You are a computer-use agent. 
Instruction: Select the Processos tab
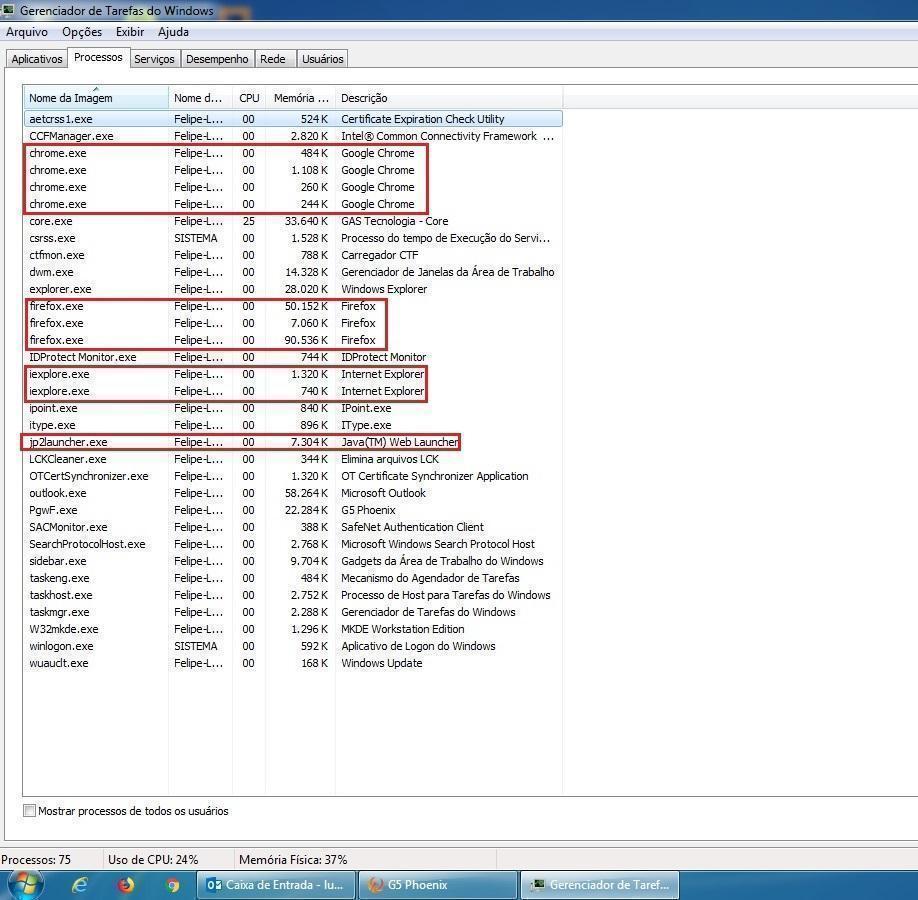[x=98, y=57]
